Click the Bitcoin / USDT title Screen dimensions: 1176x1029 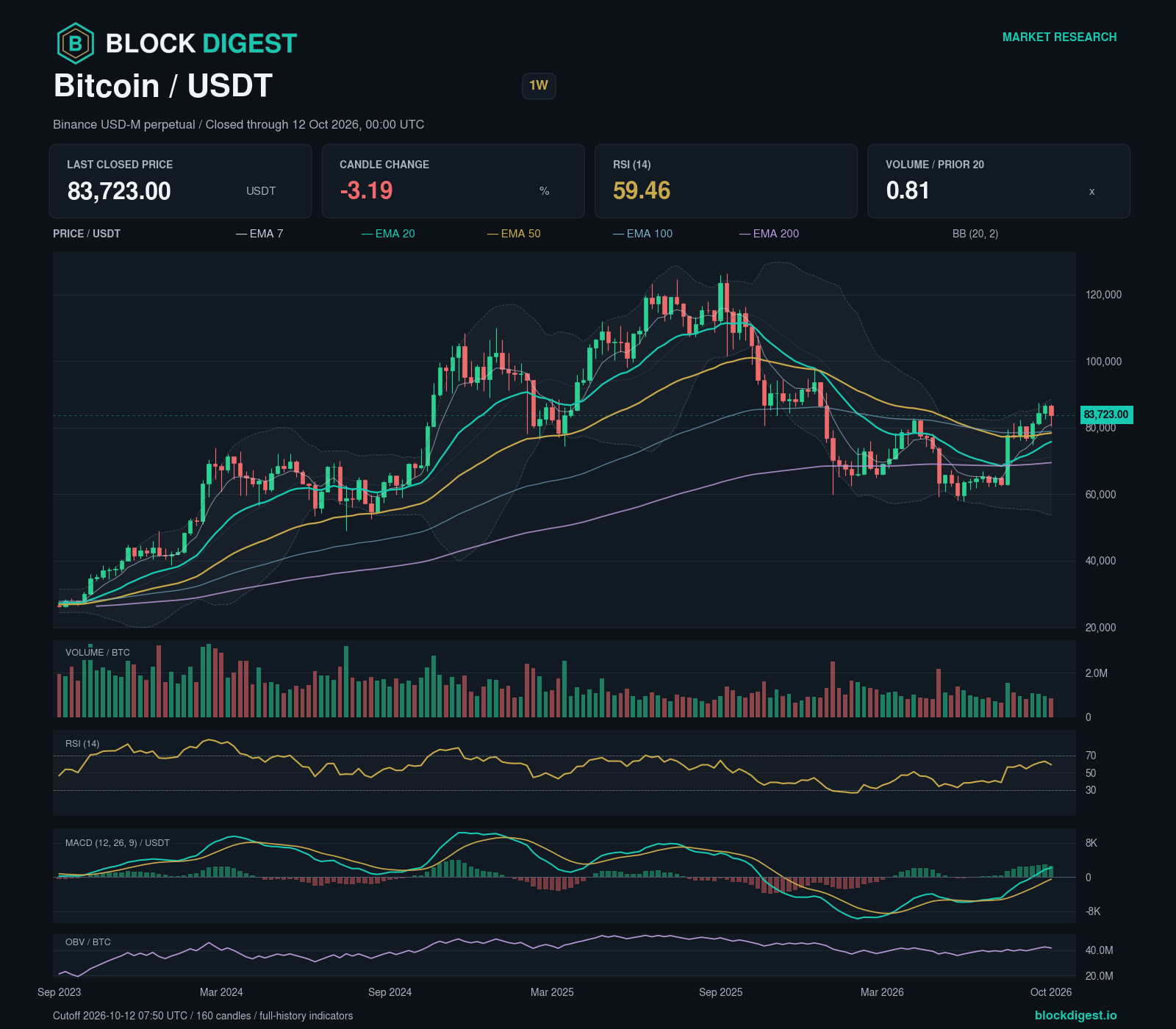click(x=163, y=86)
